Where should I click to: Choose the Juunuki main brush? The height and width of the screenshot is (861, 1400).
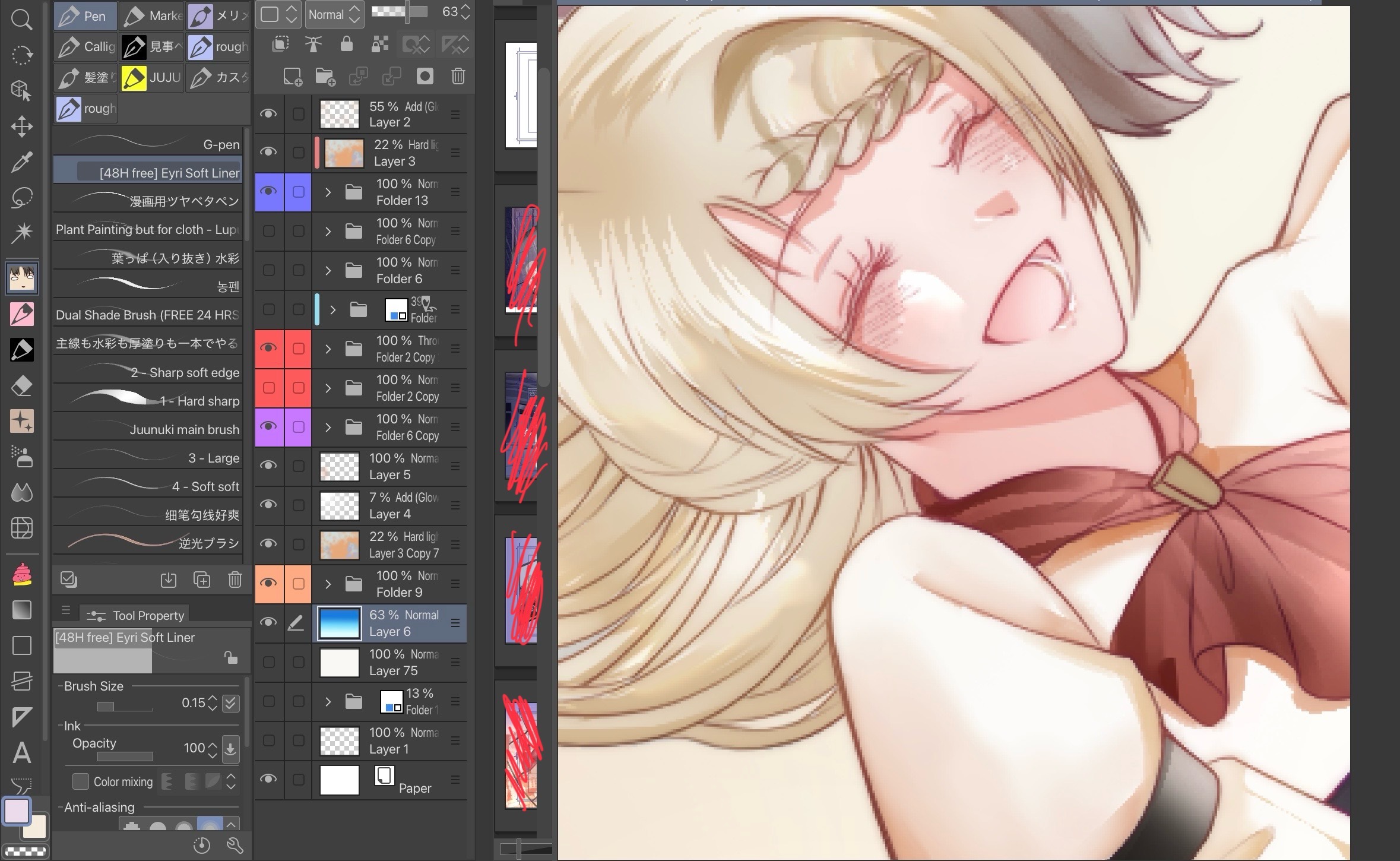coord(148,429)
